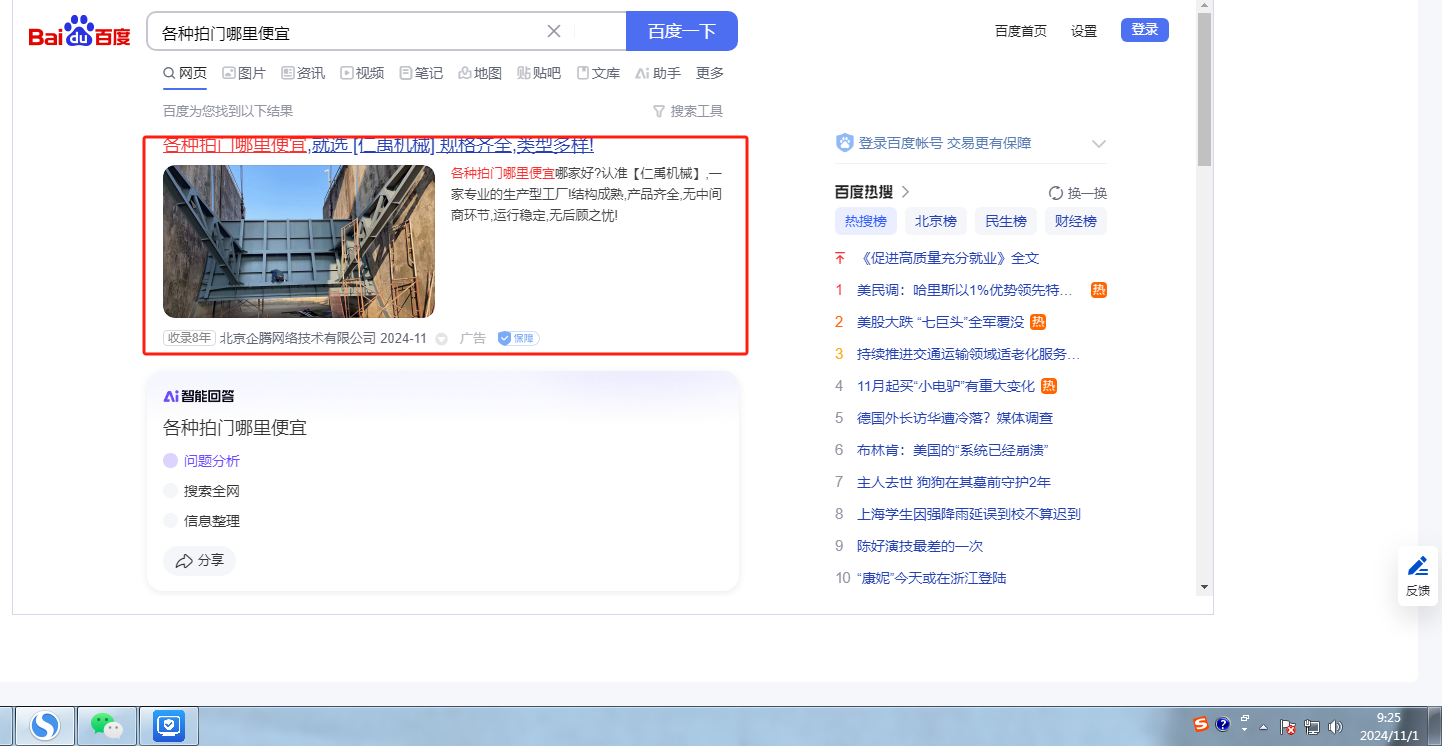The width and height of the screenshot is (1442, 746).
Task: Show hidden tray icons with the arrow
Action: point(1263,727)
